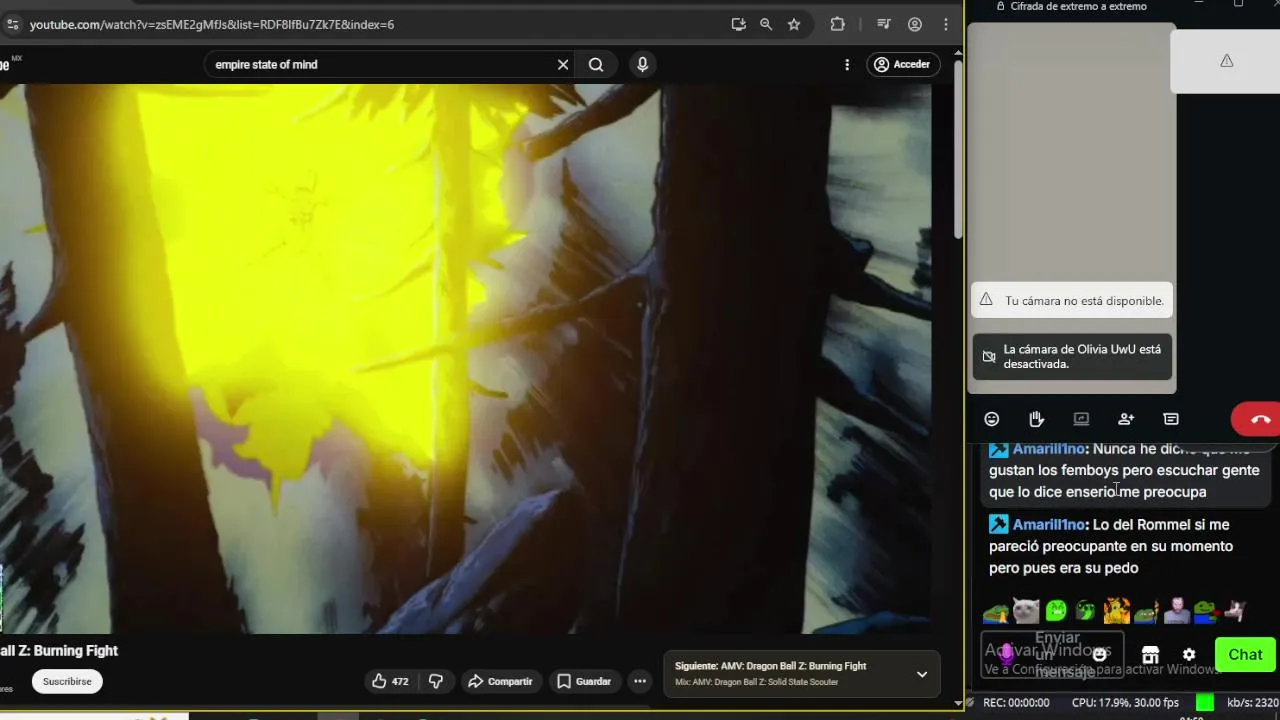Click the install app icon in address bar
The height and width of the screenshot is (720, 1280).
point(739,24)
